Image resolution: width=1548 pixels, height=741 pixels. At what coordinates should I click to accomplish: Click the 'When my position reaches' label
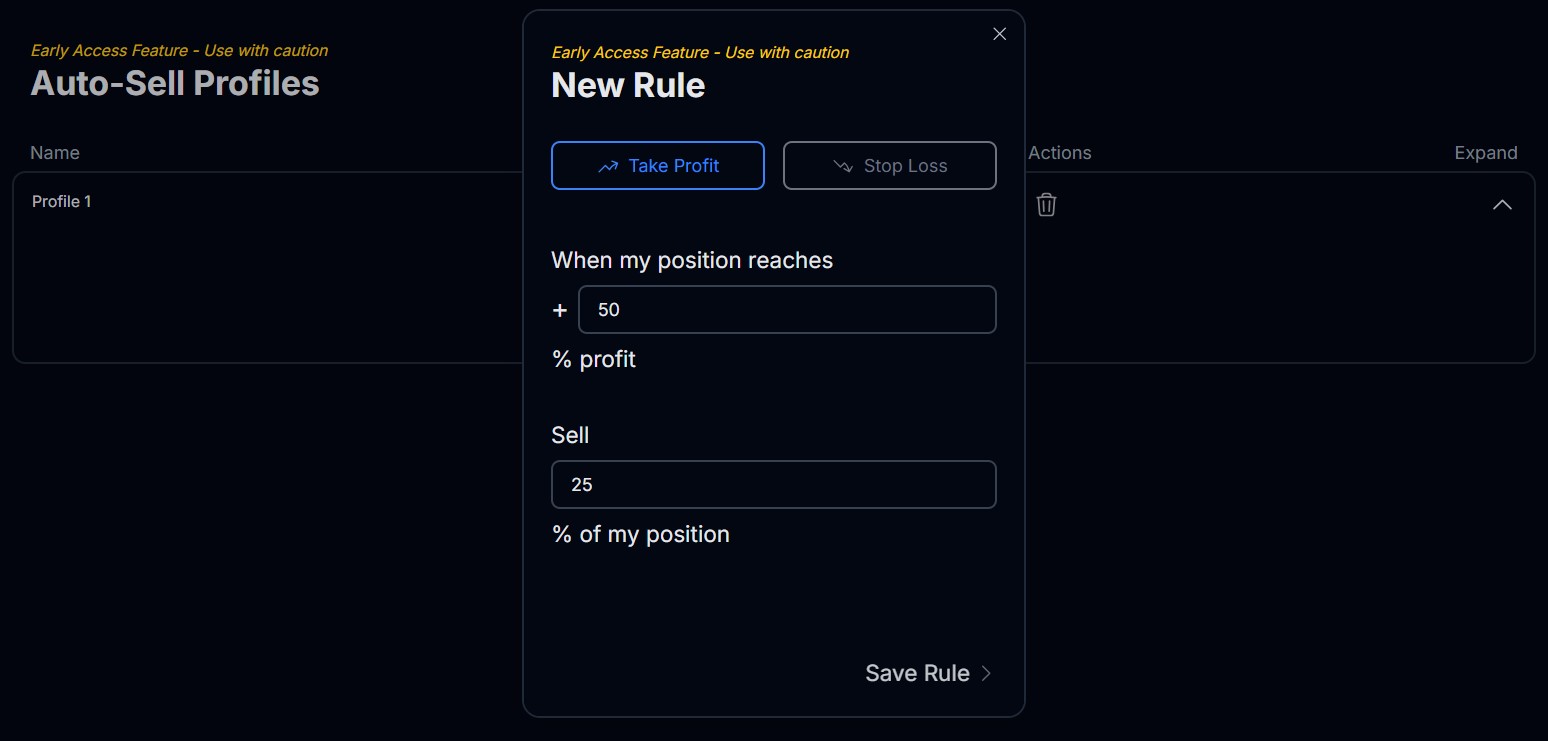692,260
